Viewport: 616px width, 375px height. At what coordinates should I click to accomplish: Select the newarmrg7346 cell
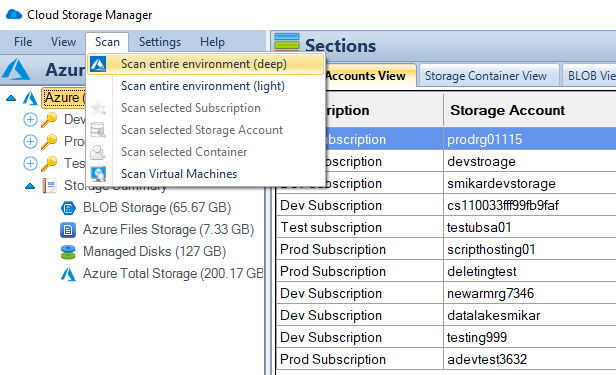coord(530,293)
